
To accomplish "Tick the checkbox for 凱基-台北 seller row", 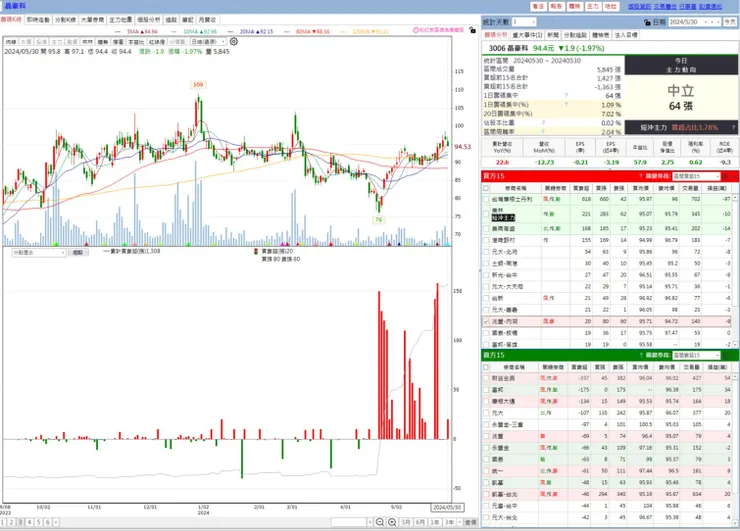I will click(486, 494).
